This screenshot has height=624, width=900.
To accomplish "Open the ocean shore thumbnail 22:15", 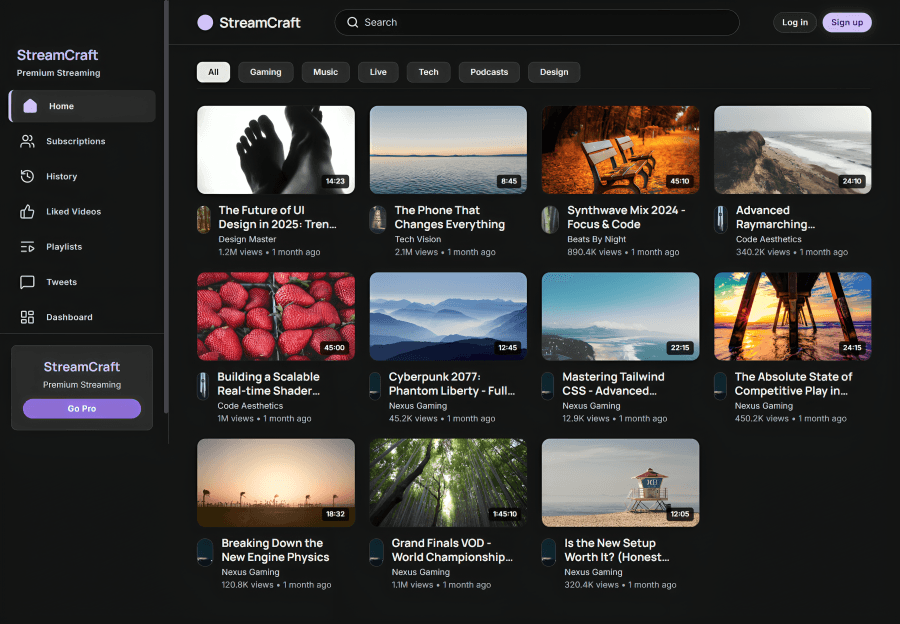I will coord(620,316).
